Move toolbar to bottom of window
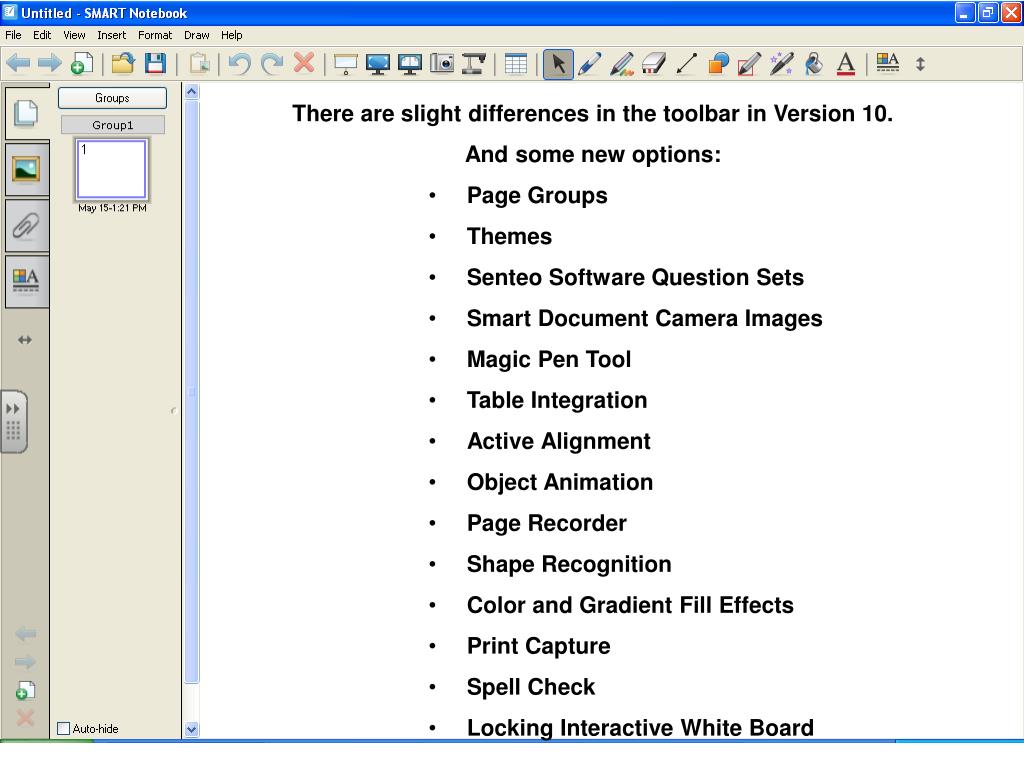This screenshot has height=768, width=1024. (920, 64)
